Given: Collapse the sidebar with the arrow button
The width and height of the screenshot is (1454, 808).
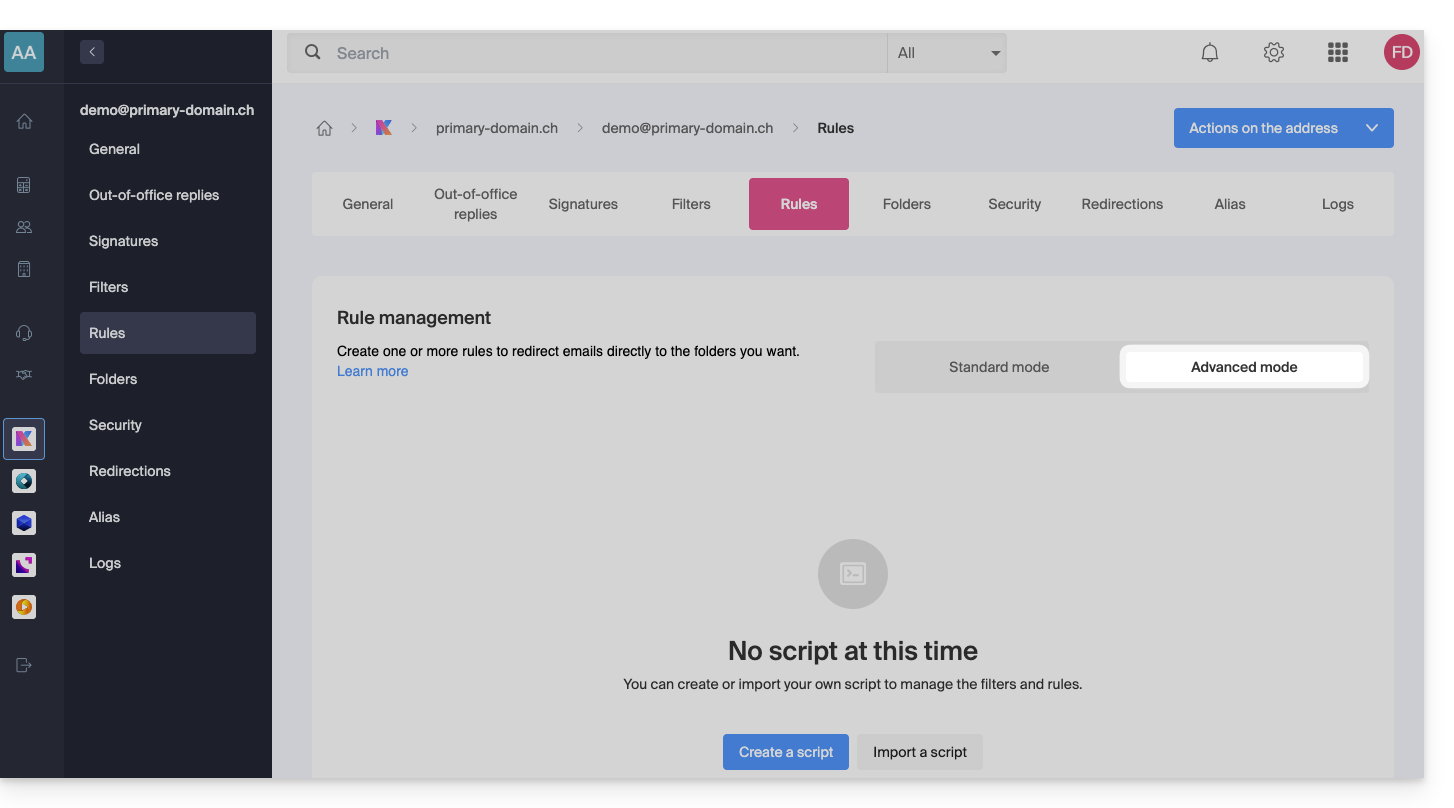Looking at the screenshot, I should click(x=92, y=52).
